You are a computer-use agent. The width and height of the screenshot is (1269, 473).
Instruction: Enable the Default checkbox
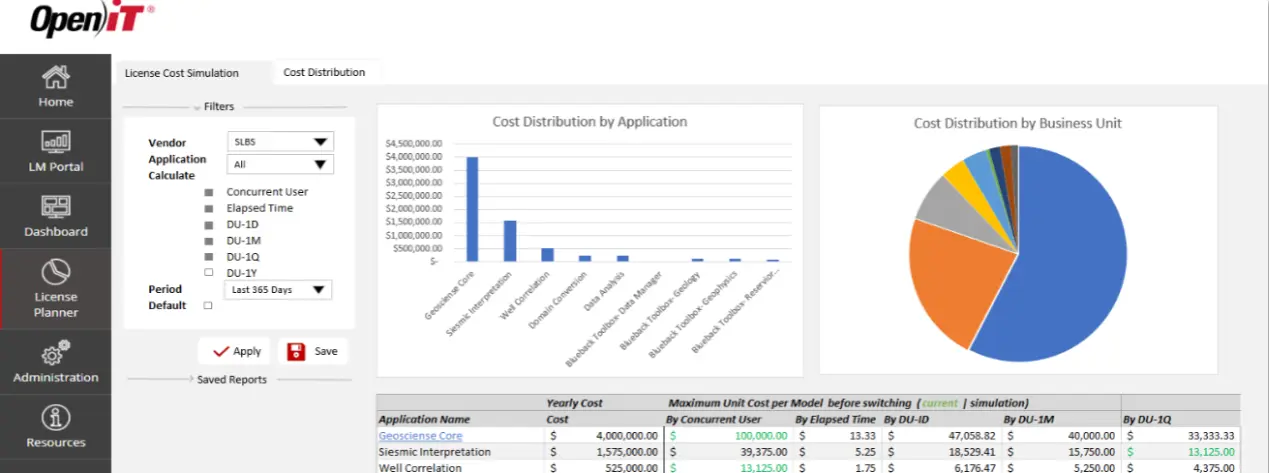pyautogui.click(x=209, y=306)
